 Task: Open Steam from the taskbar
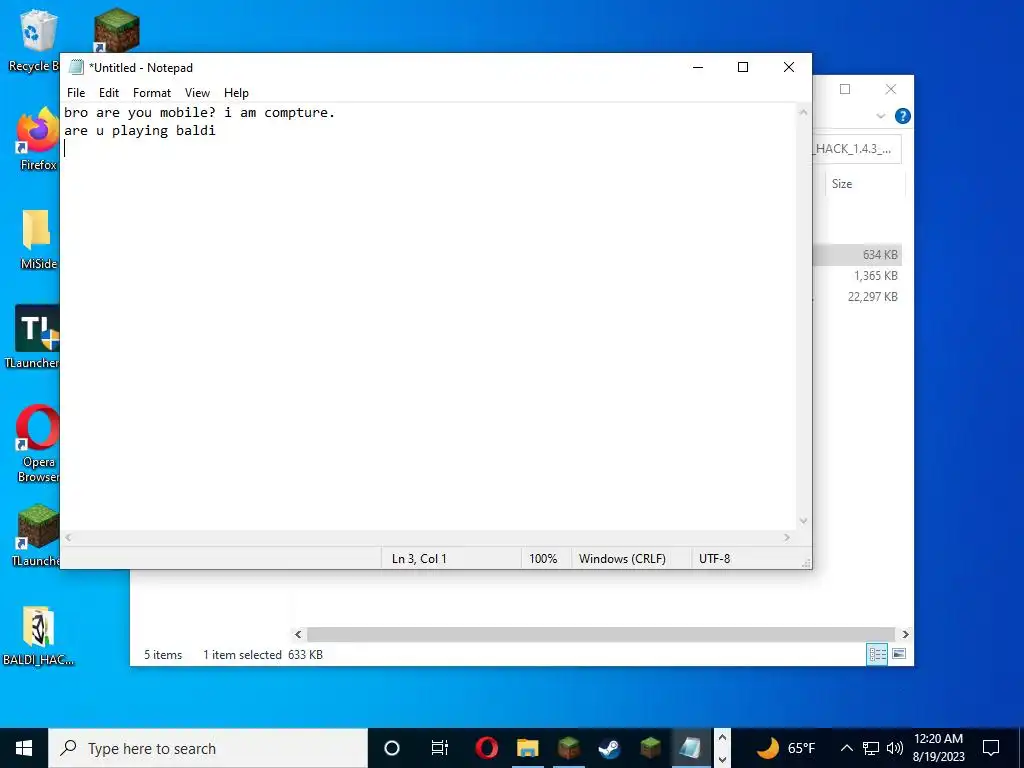[x=609, y=748]
